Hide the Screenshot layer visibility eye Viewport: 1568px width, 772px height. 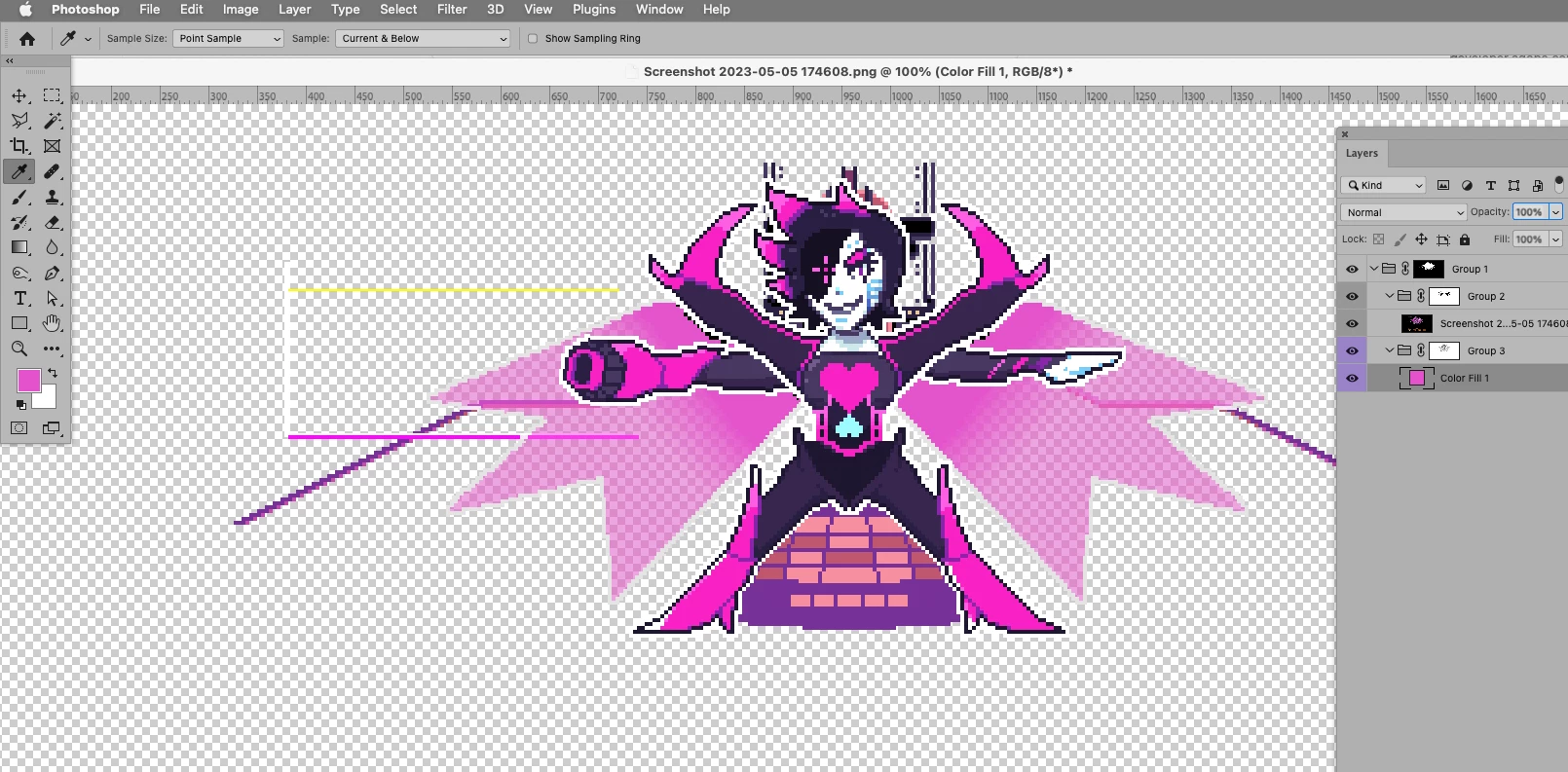click(1352, 323)
